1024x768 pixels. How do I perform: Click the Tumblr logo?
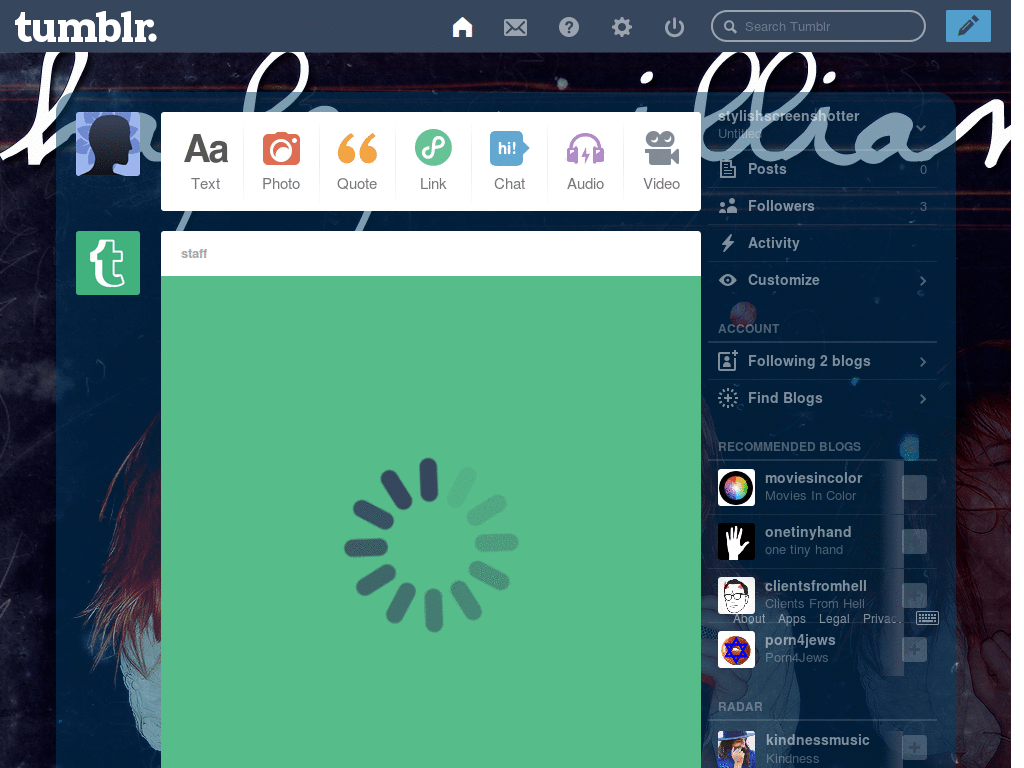point(86,27)
